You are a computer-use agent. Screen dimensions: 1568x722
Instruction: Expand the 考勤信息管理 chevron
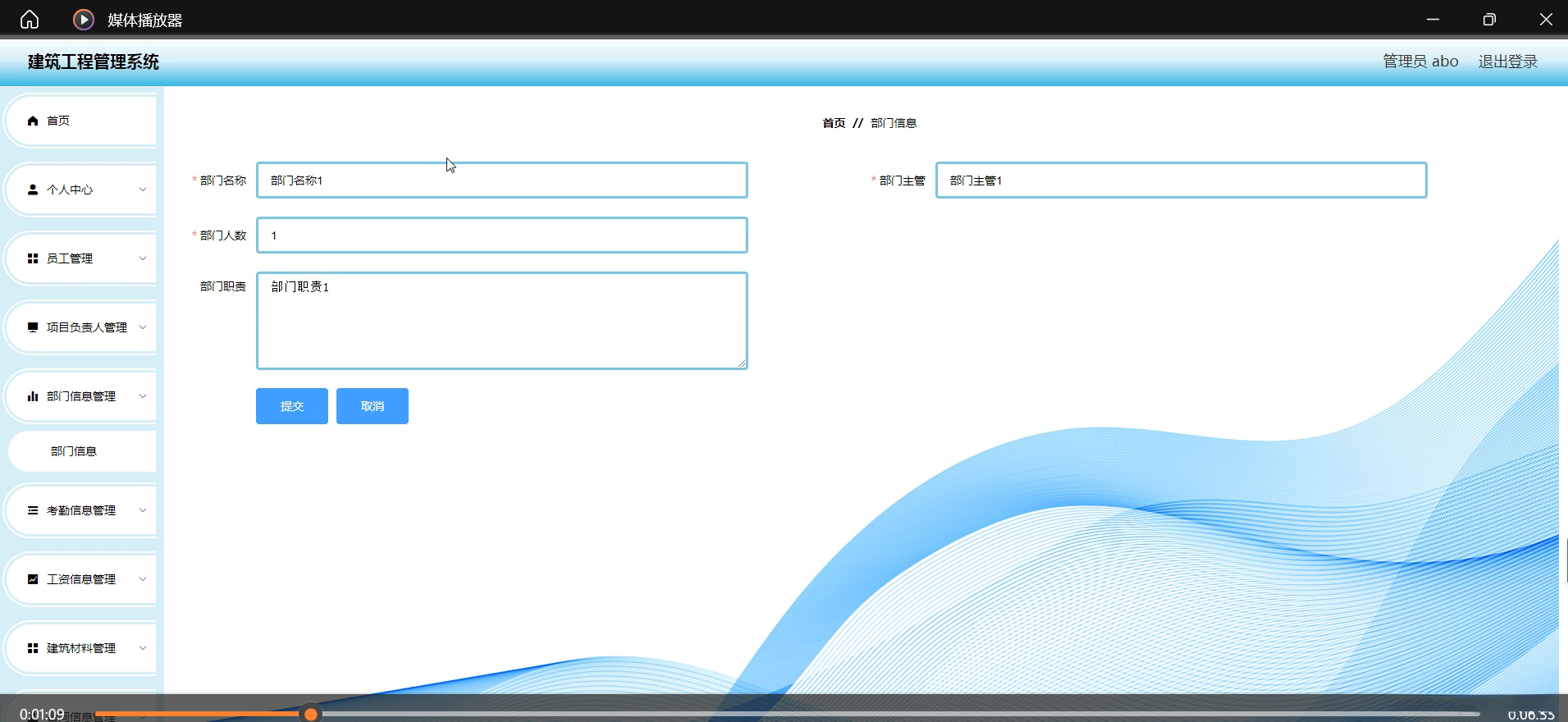tap(143, 510)
